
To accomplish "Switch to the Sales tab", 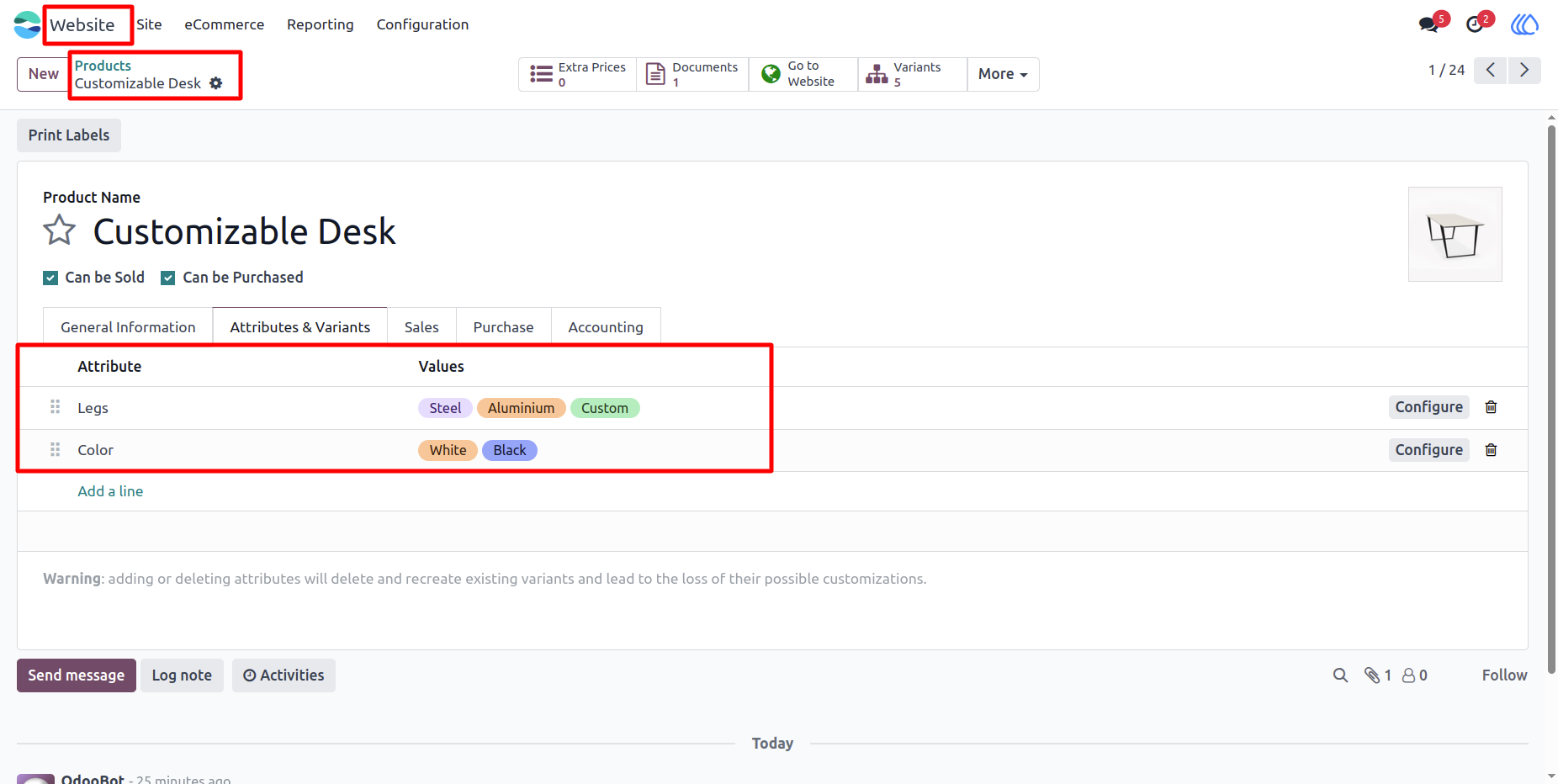I will [x=421, y=327].
